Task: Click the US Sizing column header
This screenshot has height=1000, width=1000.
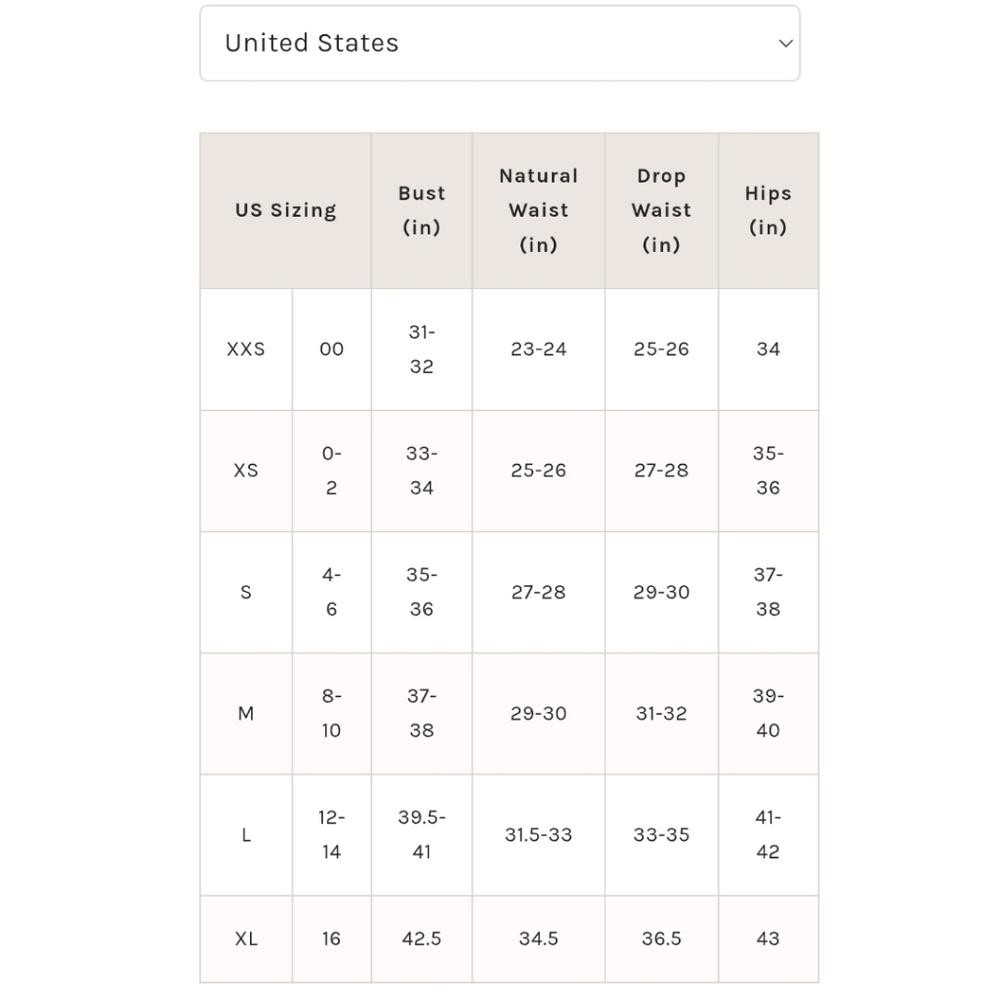Action: tap(286, 210)
